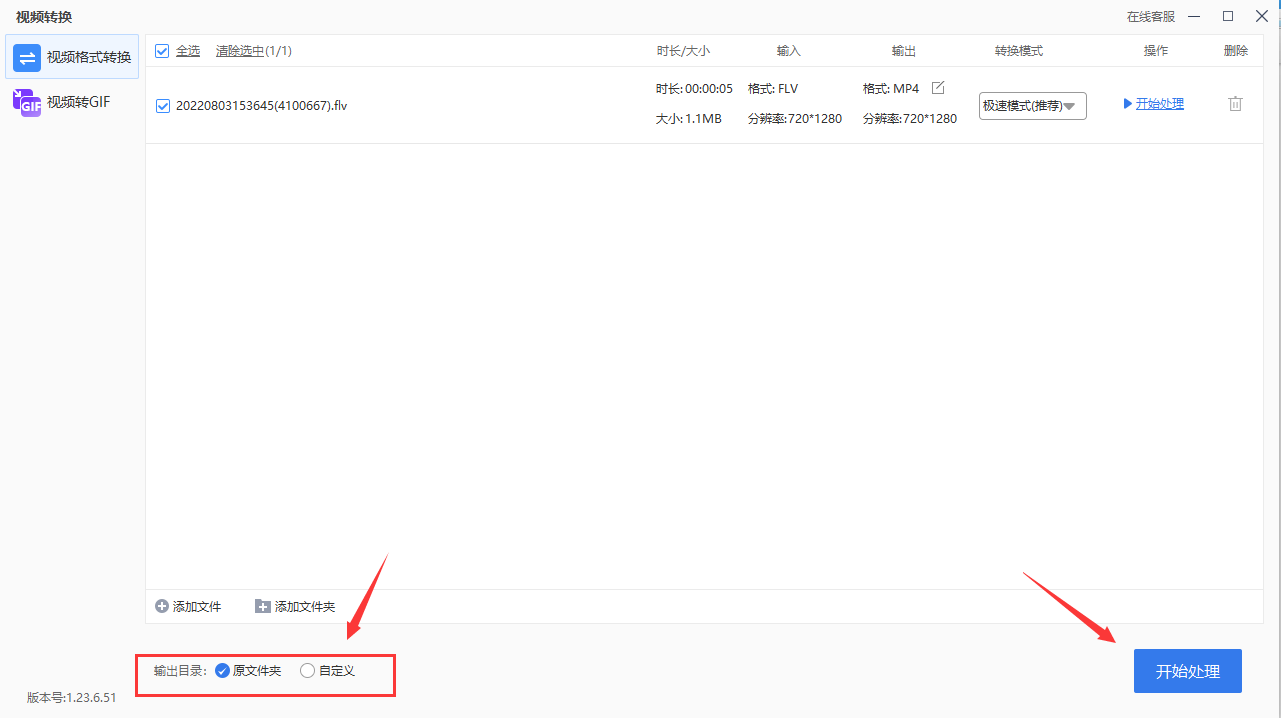Image resolution: width=1281 pixels, height=718 pixels.
Task: Select the 原文件夹 output radio button
Action: point(222,671)
